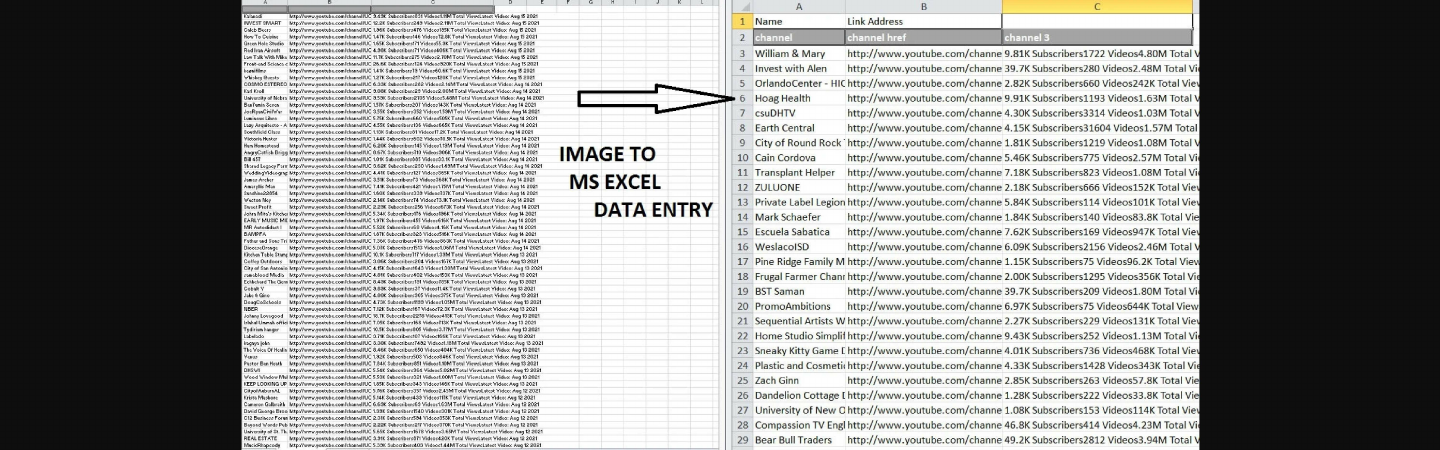This screenshot has height=450, width=1440.
Task: Select the 'Dandelion Cottage D' cell
Action: click(798, 395)
